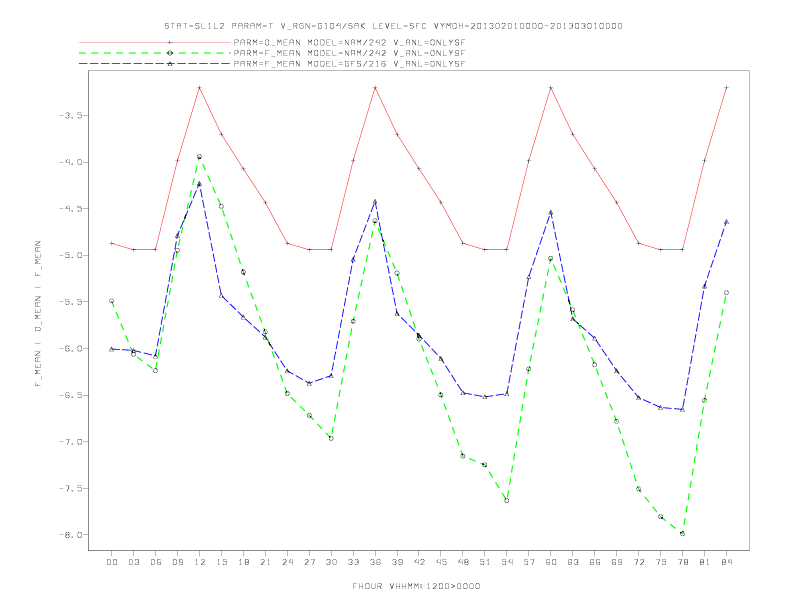Select the red O_MEAN NAM/242 legend entry
Viewport: 792px width, 612px height.
point(272,42)
